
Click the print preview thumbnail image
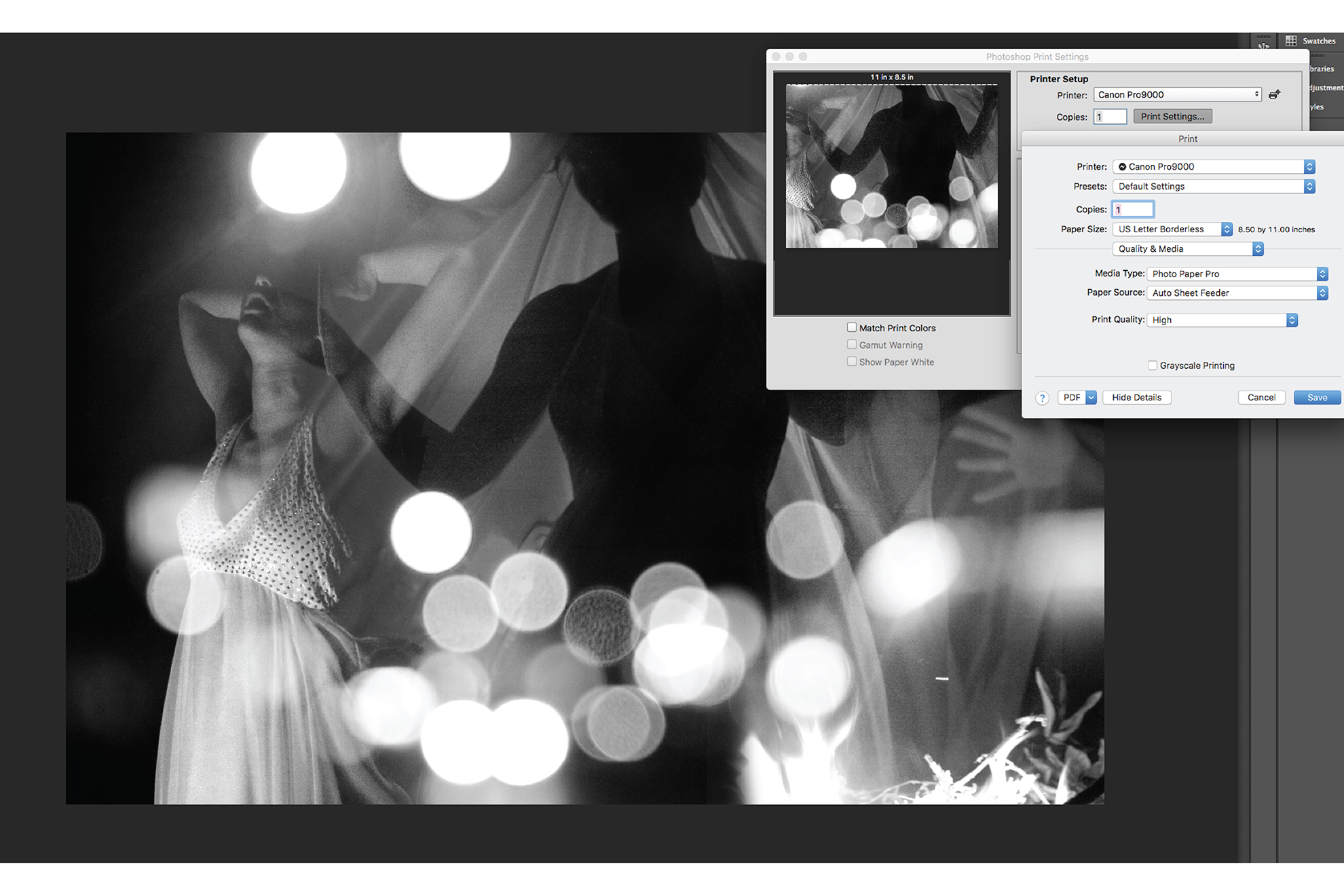pos(891,166)
